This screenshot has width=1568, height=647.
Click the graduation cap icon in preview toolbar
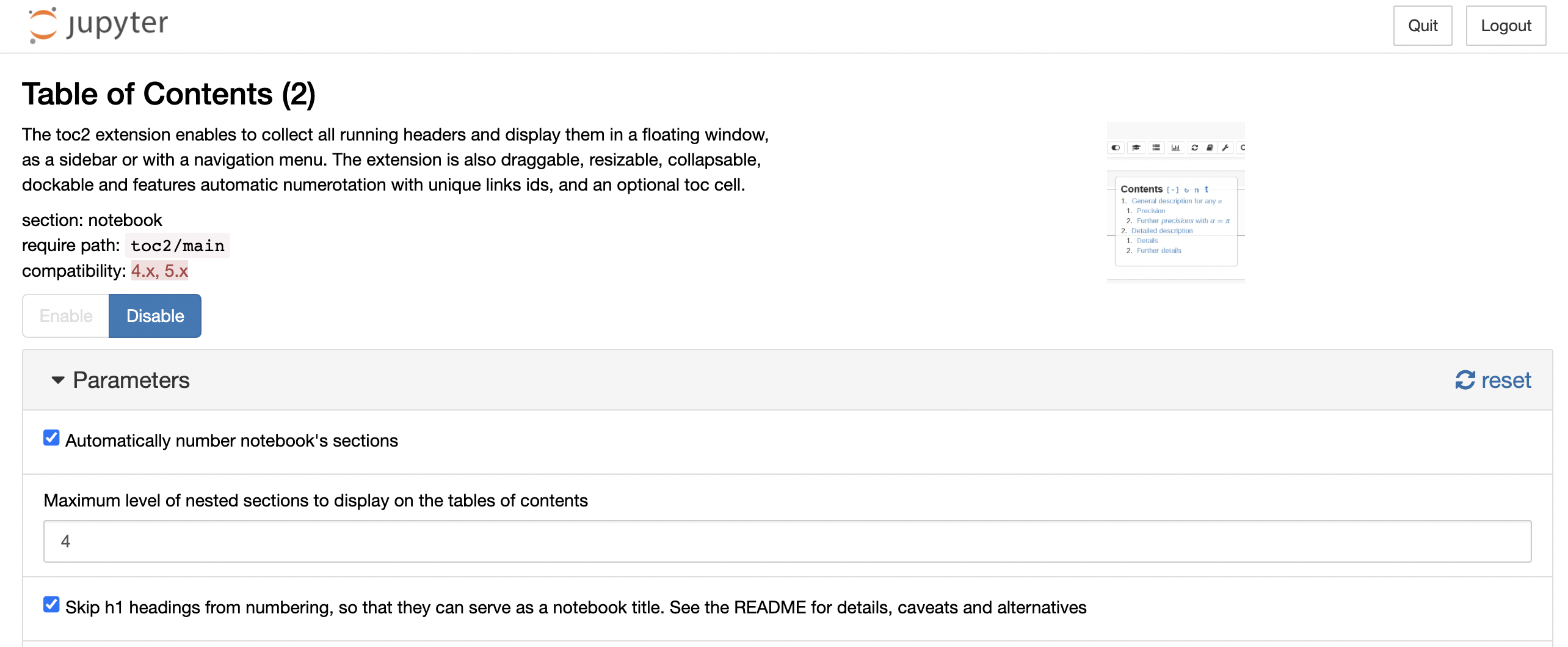(x=1136, y=147)
